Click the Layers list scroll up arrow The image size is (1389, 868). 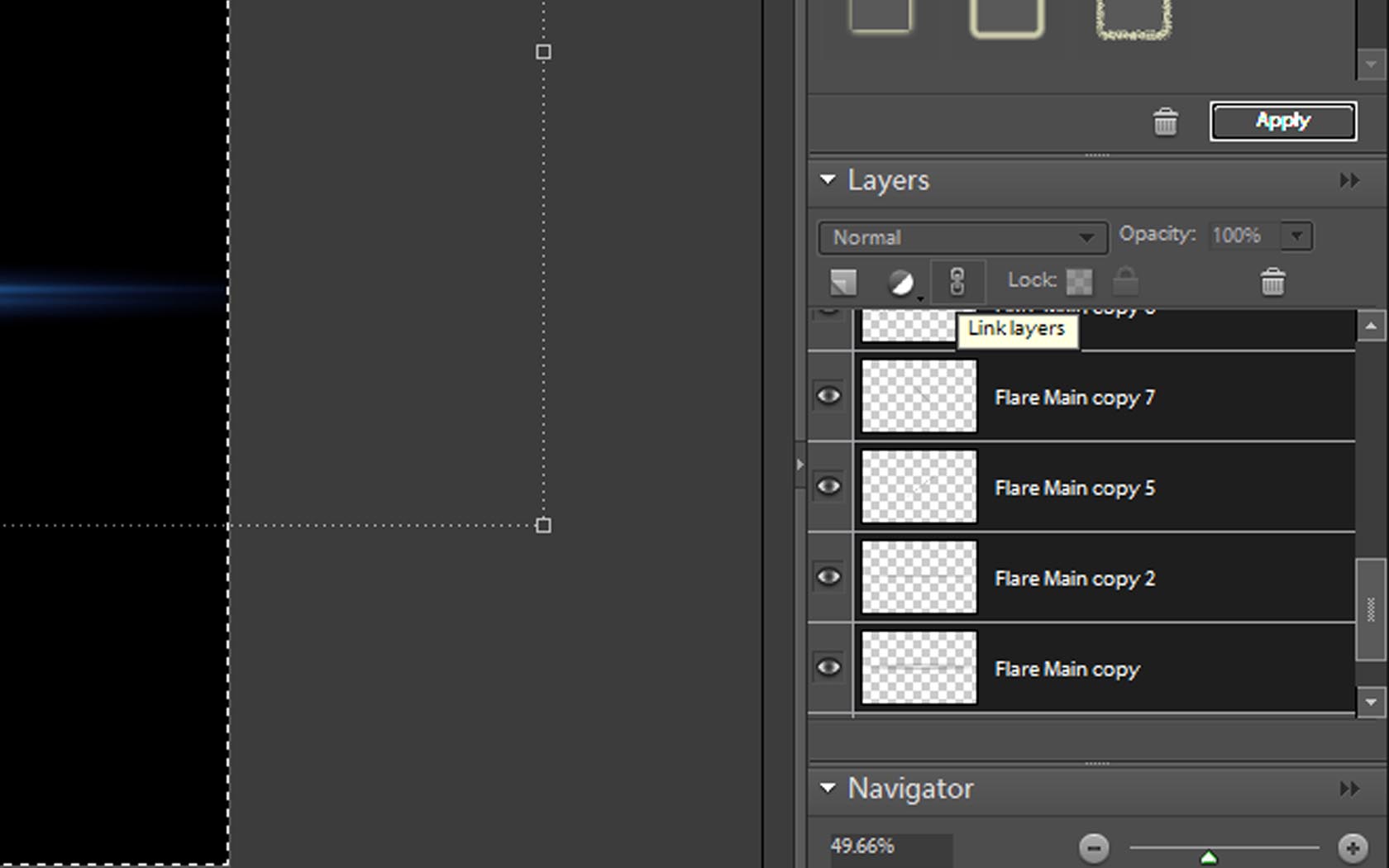click(x=1371, y=326)
